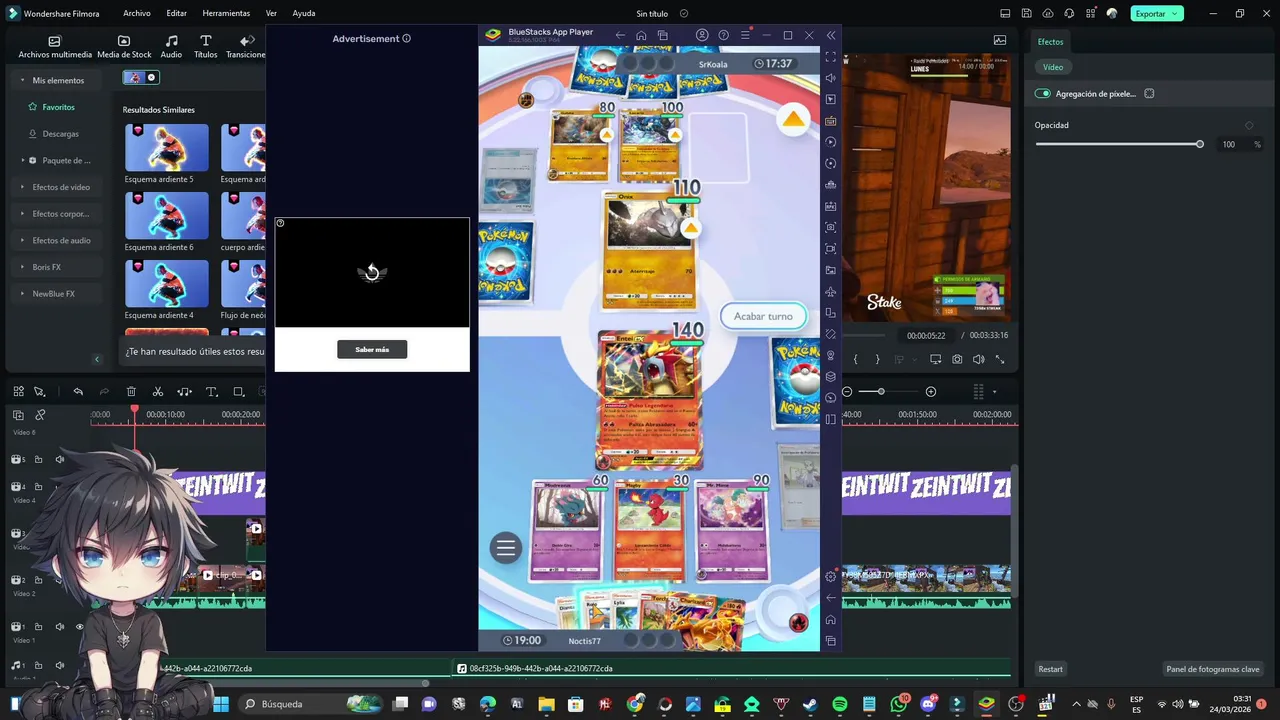Image resolution: width=1280 pixels, height=720 pixels.
Task: Collapse BlueStacks side toolbar with double chevron
Action: (x=831, y=36)
